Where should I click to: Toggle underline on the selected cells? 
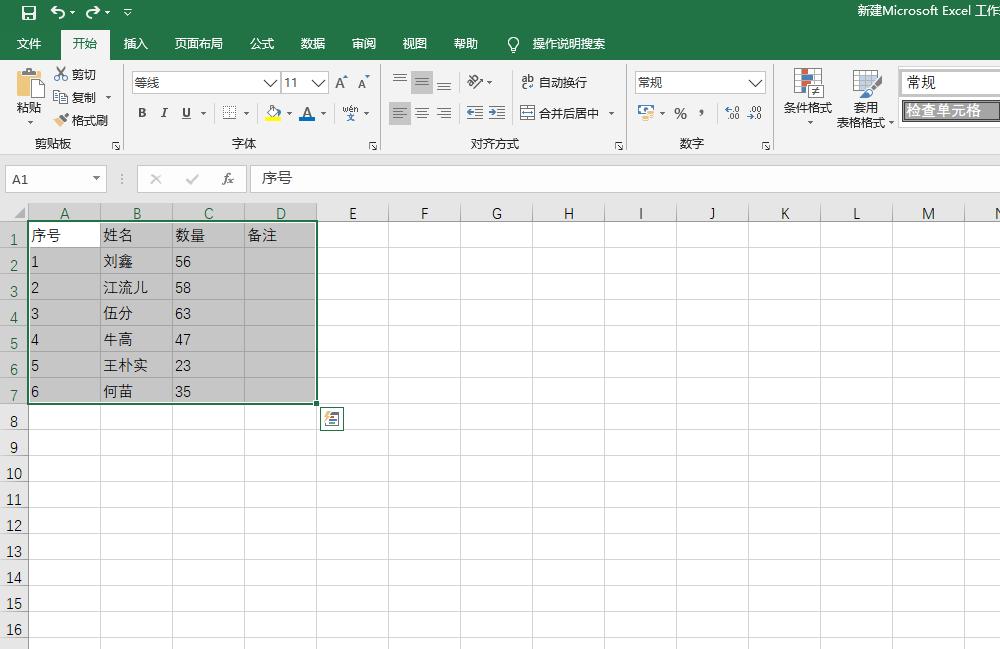(x=186, y=113)
